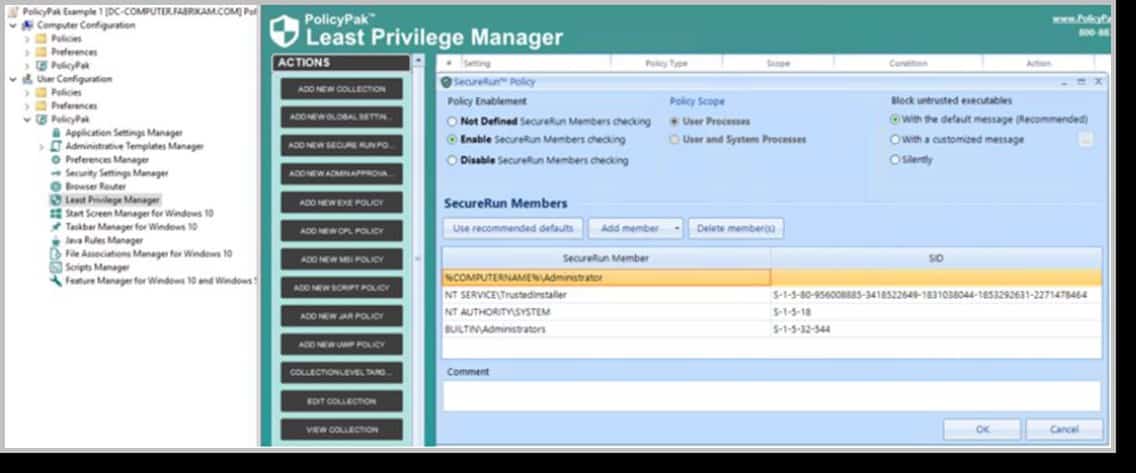Expand PolicyPak under Computer Configuration
The height and width of the screenshot is (473, 1136).
coord(28,66)
